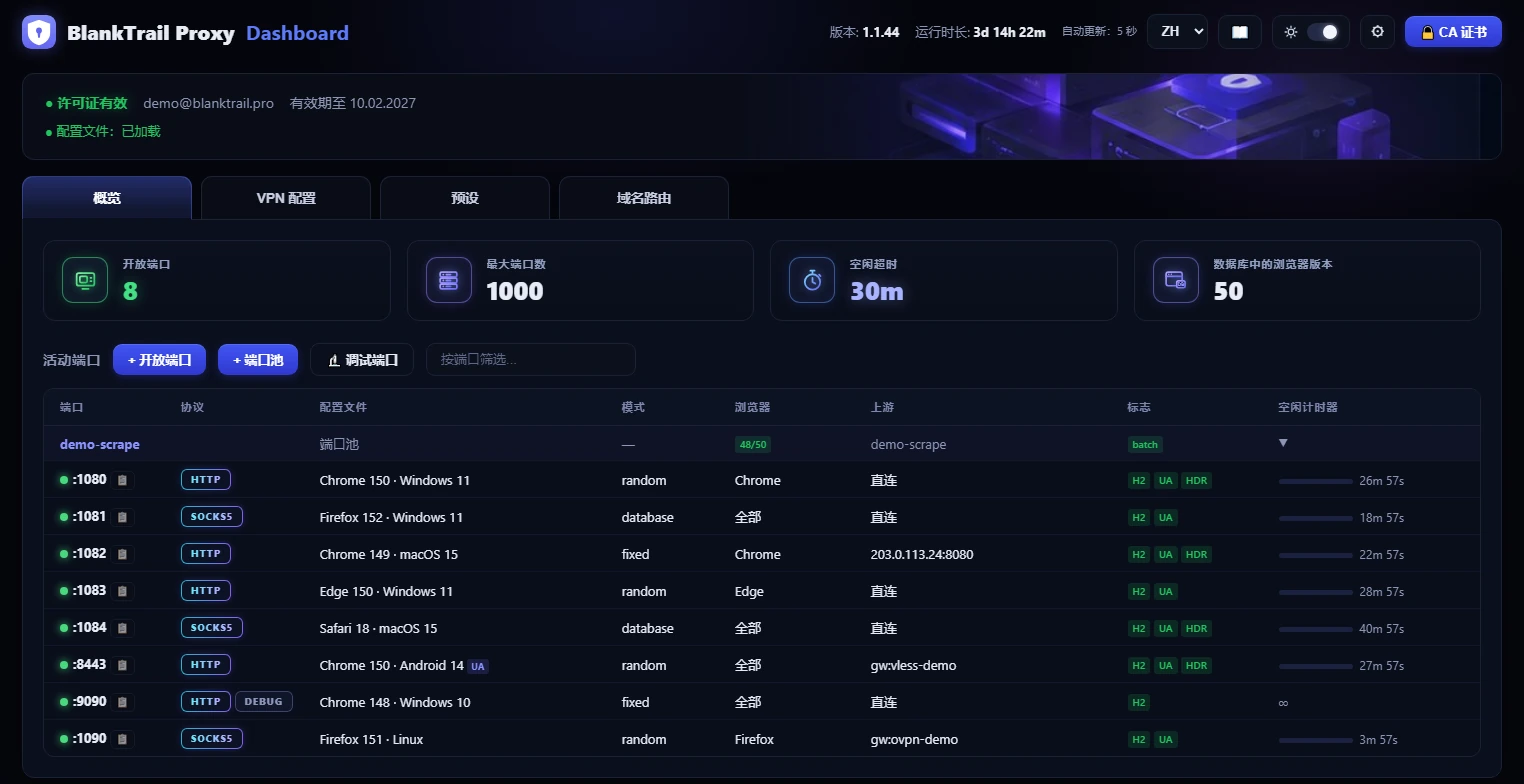Click profile Safari 18 · macOS 15

click(378, 629)
